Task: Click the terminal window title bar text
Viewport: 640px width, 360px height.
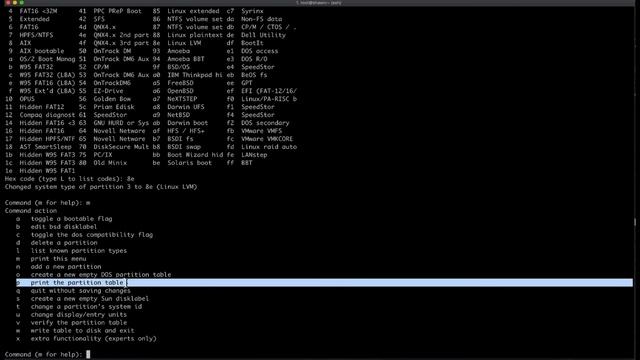Action: click(x=319, y=2)
